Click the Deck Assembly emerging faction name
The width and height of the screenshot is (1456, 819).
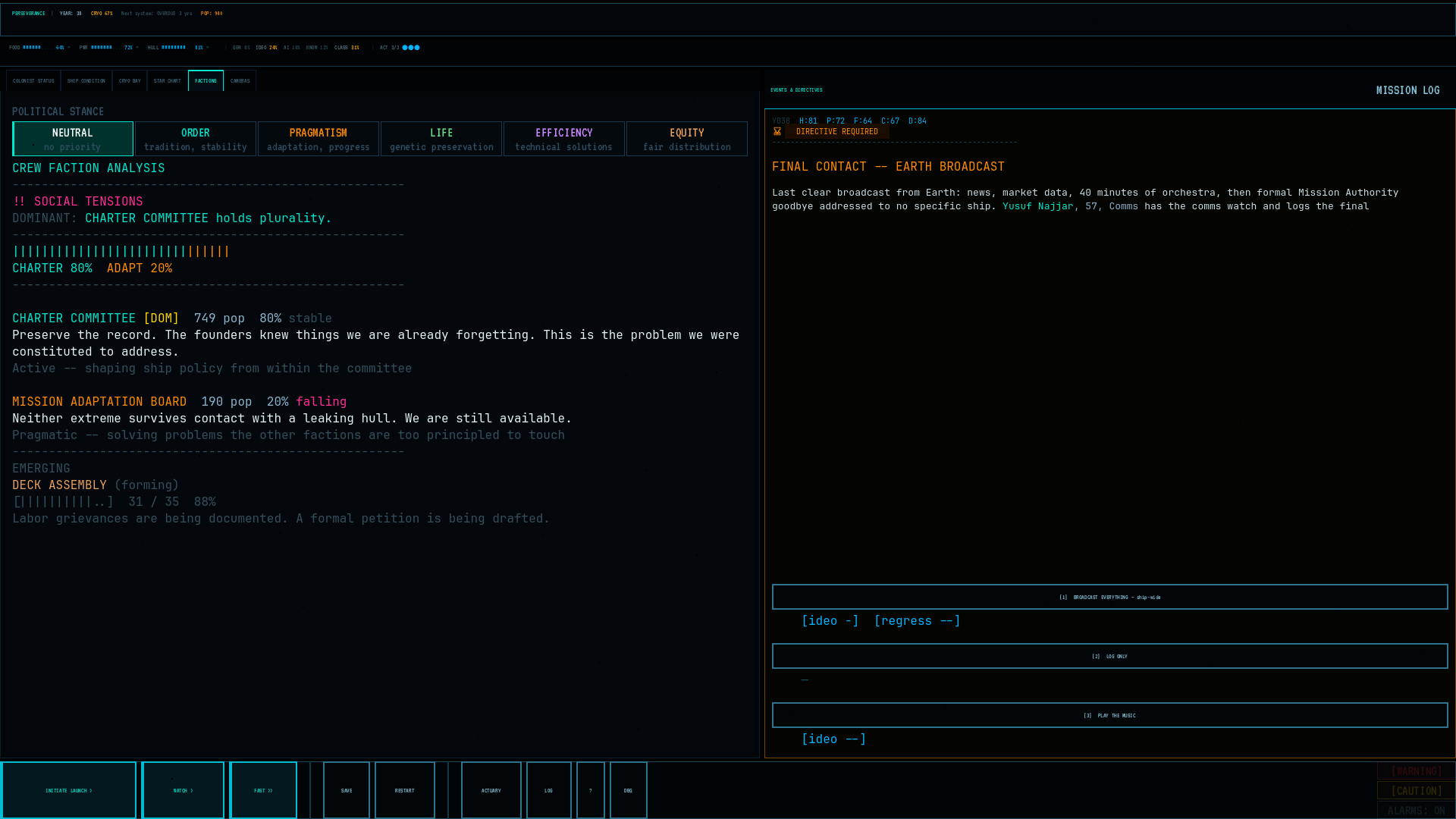pyautogui.click(x=59, y=485)
